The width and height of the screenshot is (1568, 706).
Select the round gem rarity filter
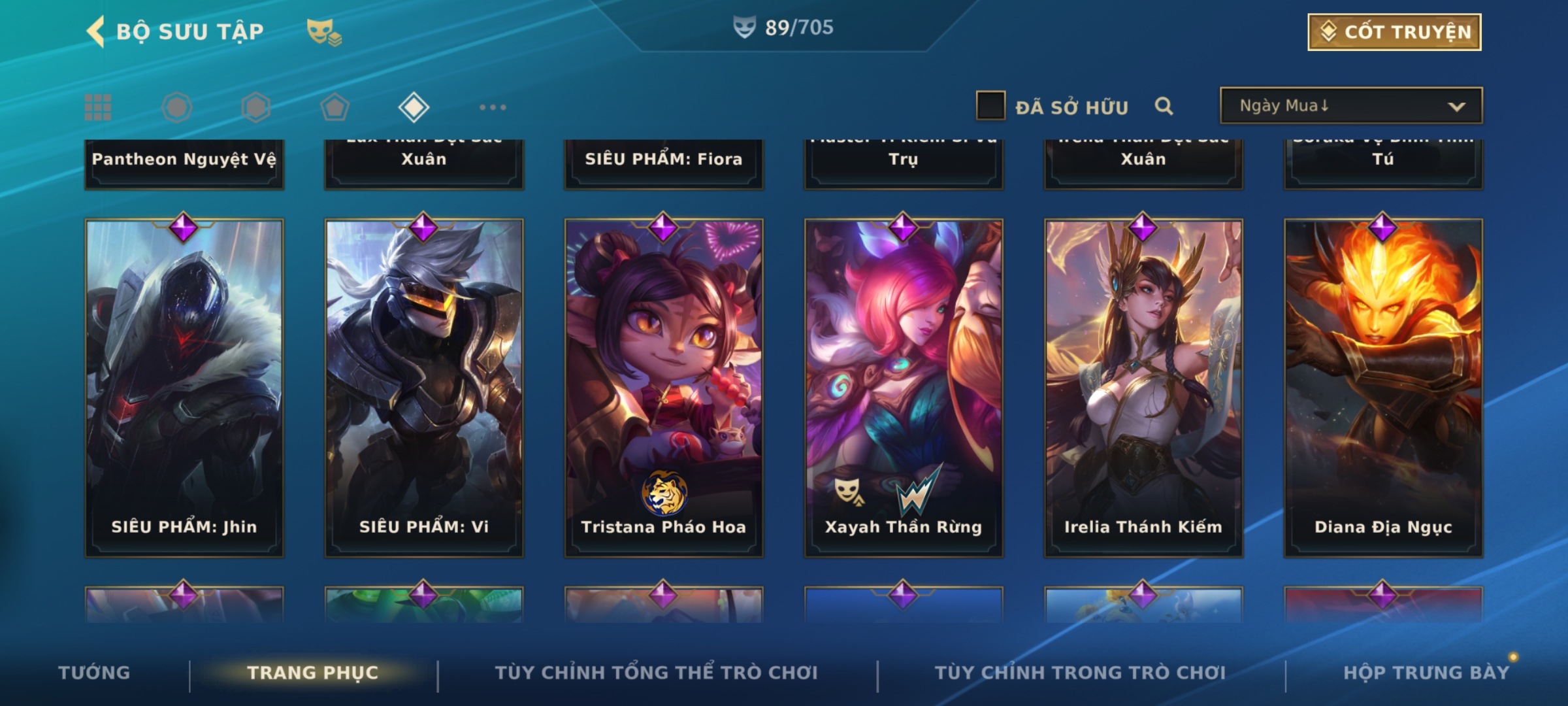[x=177, y=107]
